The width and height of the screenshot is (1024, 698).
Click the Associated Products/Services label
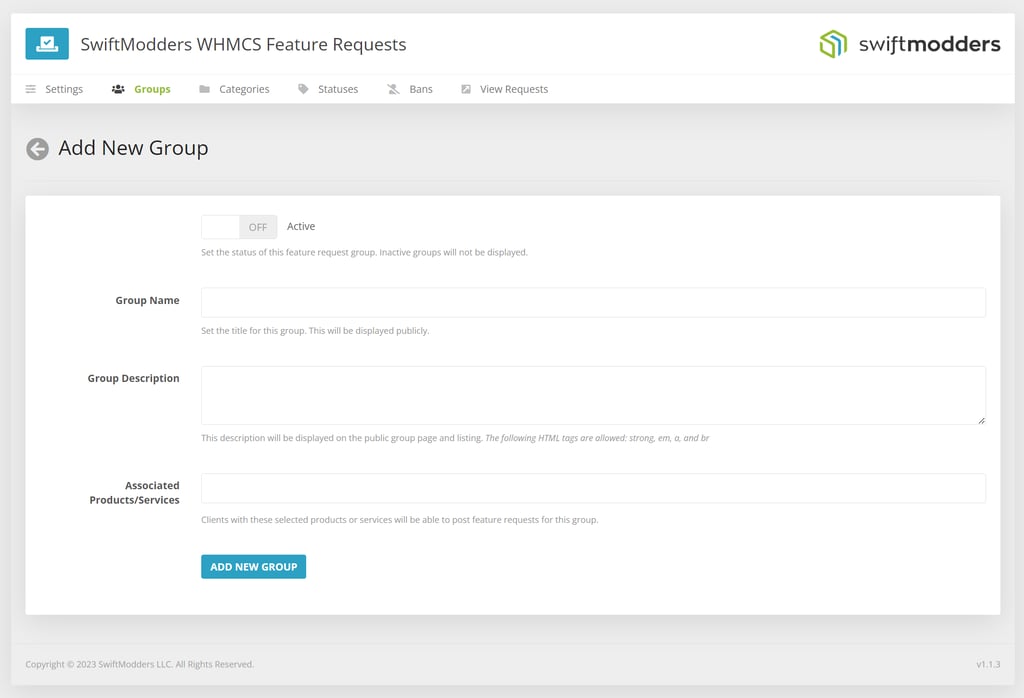pos(135,492)
